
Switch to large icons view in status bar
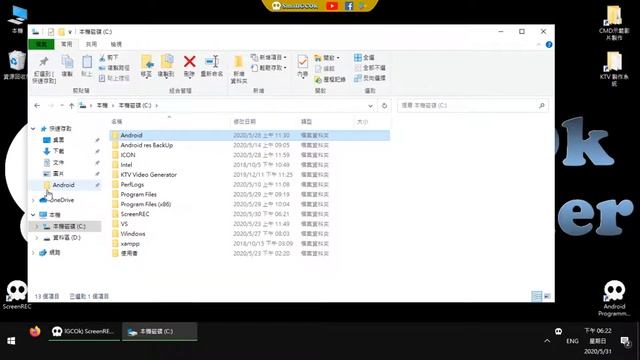click(x=547, y=296)
